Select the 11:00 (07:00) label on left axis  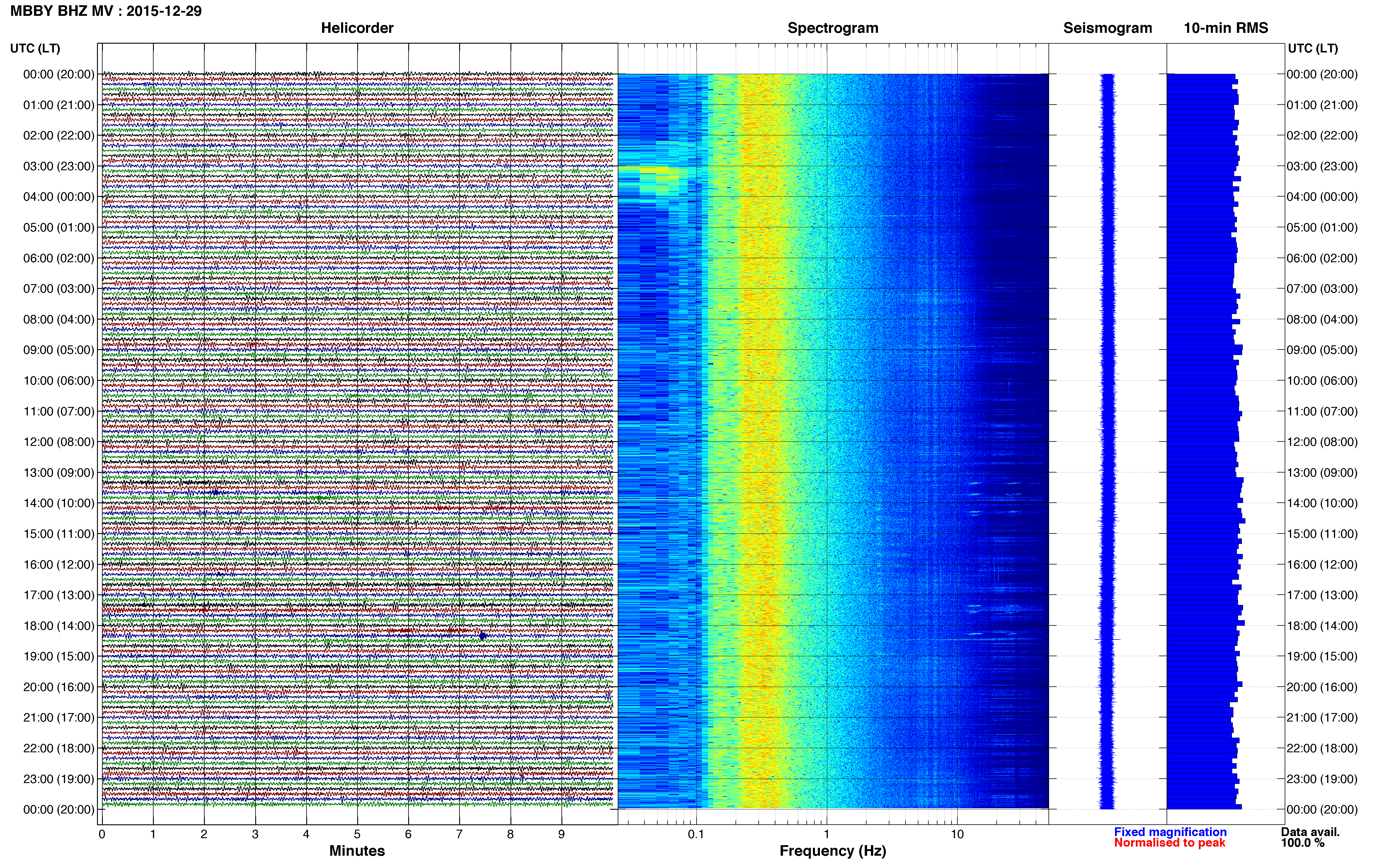(x=59, y=412)
